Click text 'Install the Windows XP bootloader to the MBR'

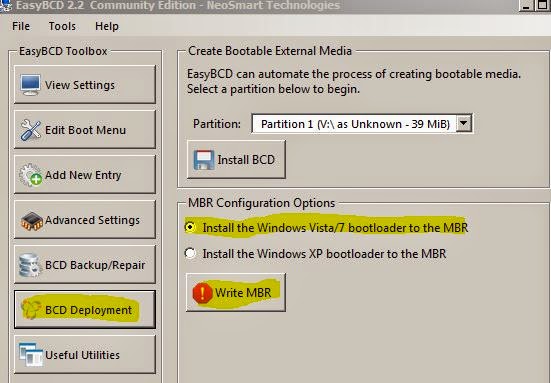[324, 254]
